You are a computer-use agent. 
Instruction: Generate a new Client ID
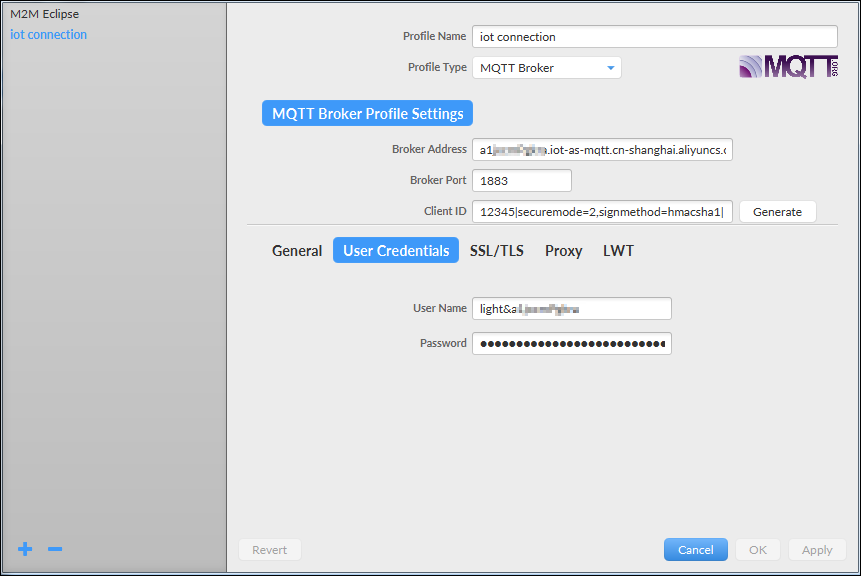click(777, 211)
